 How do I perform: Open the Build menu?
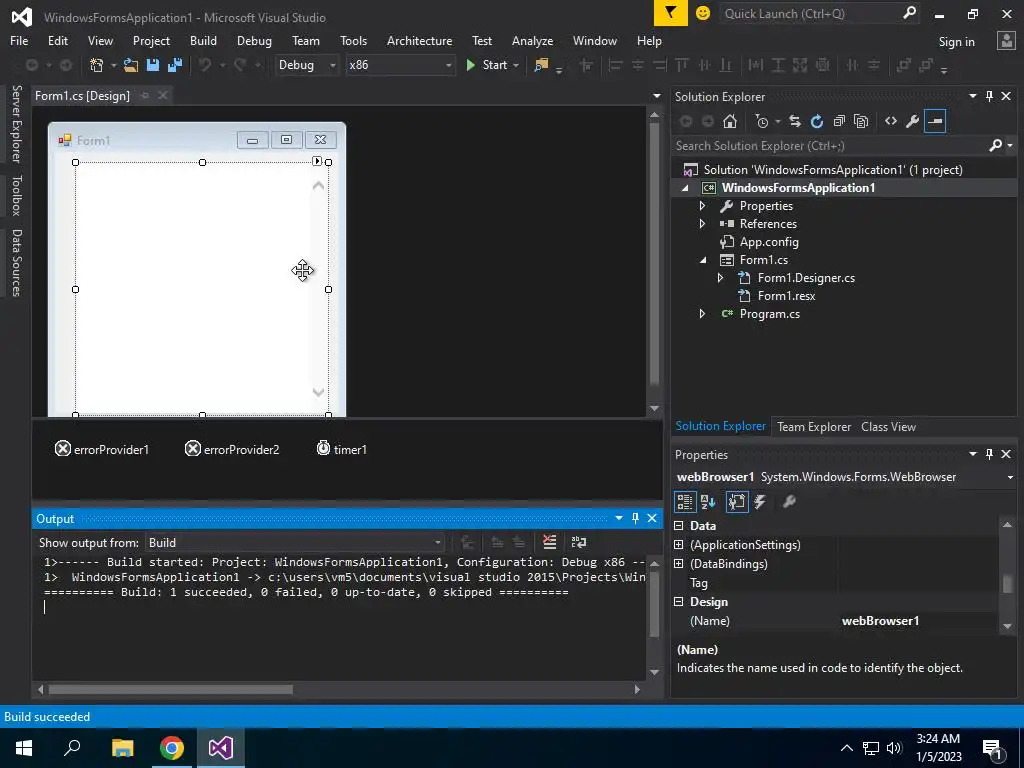203,40
